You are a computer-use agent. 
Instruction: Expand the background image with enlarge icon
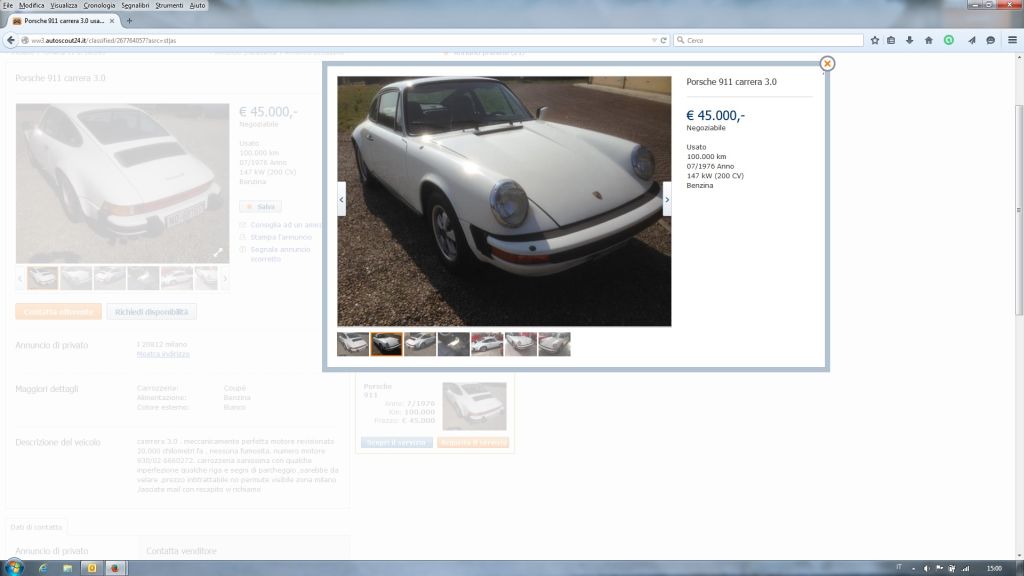point(218,252)
